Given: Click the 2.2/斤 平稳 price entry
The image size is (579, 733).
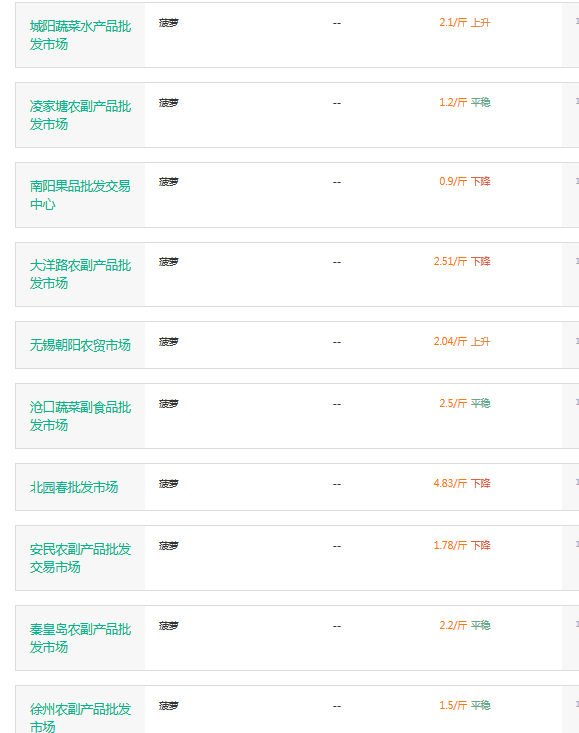Looking at the screenshot, I should pyautogui.click(x=465, y=625).
